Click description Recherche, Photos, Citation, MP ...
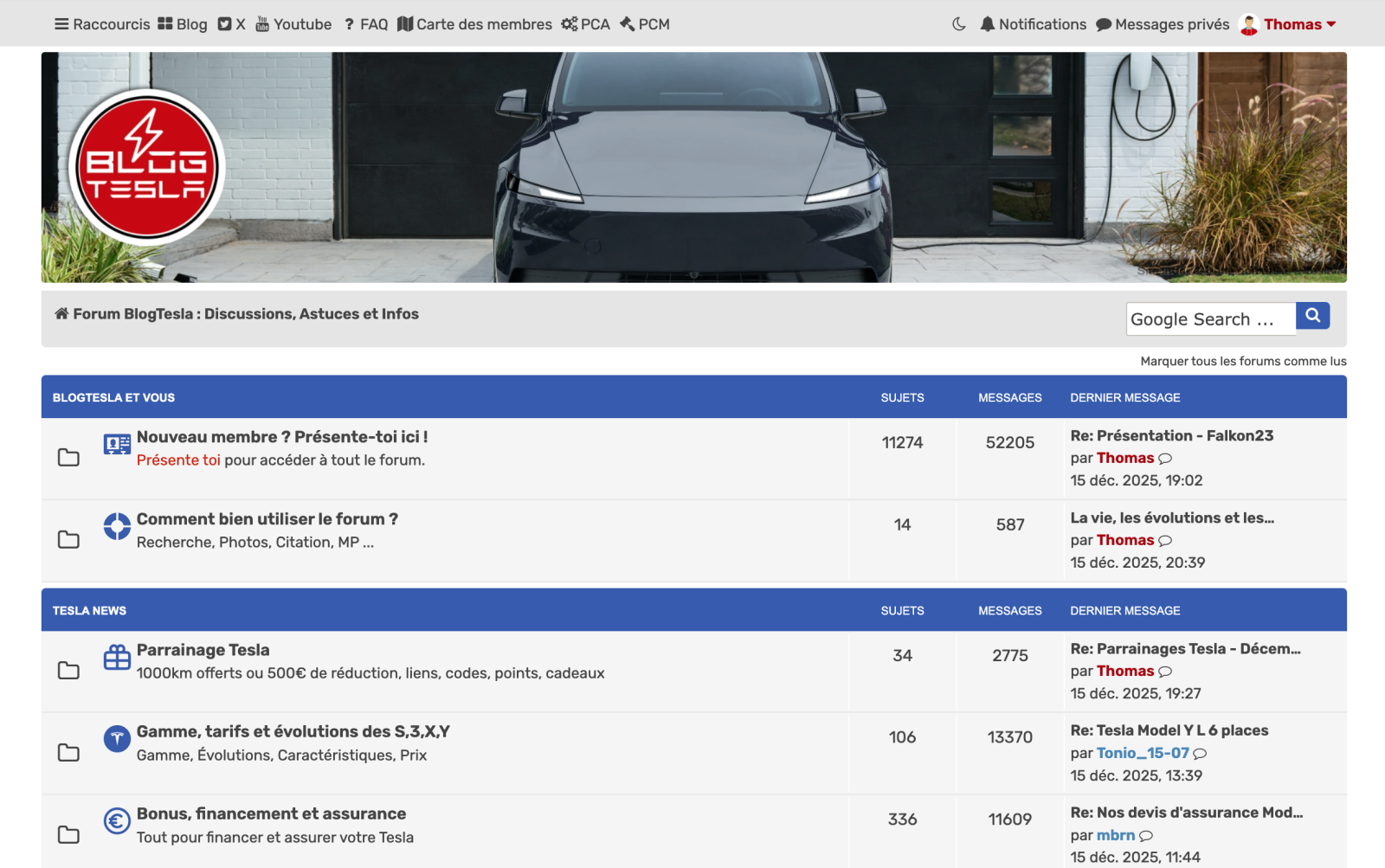Screen dimensions: 1385x868 255,543
